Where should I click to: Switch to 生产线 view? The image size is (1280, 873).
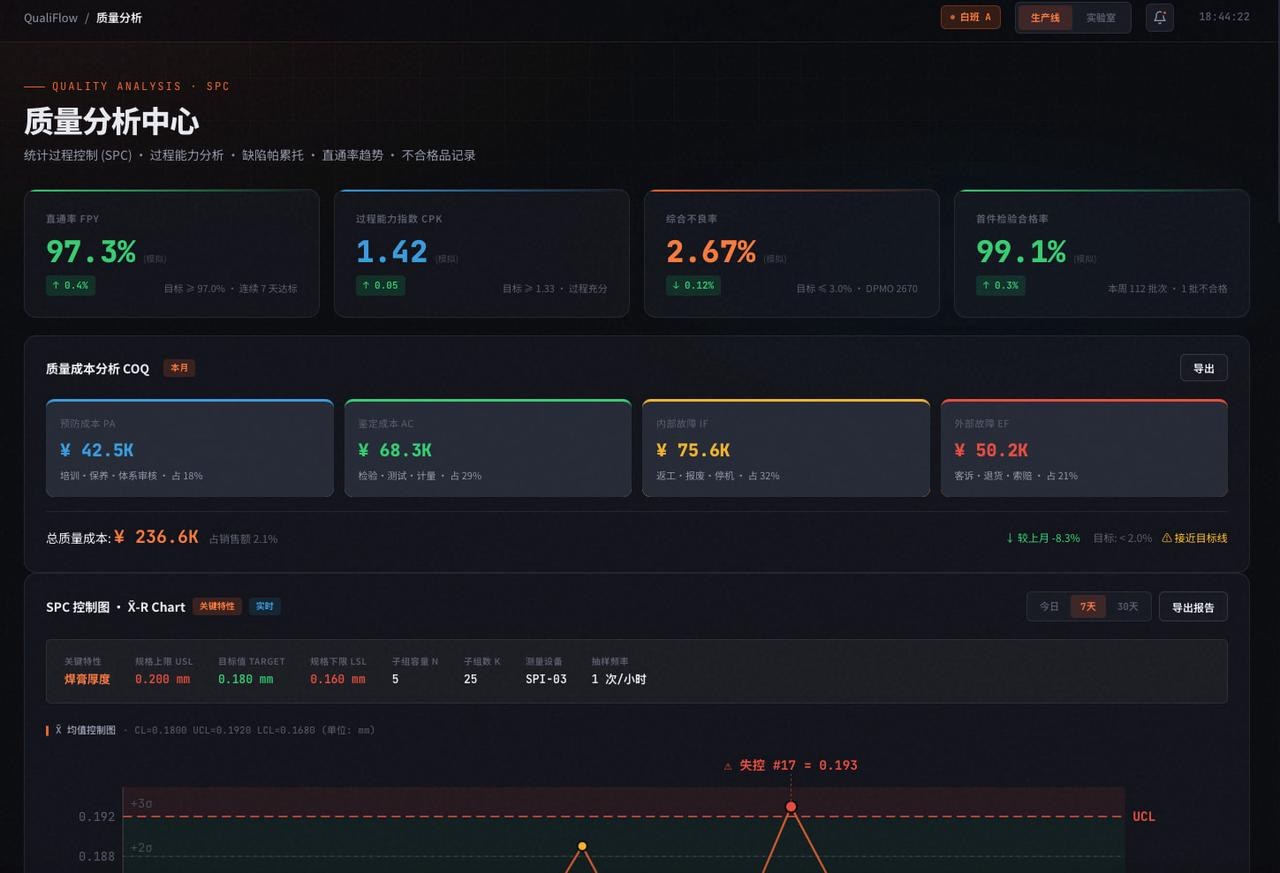pyautogui.click(x=1045, y=17)
